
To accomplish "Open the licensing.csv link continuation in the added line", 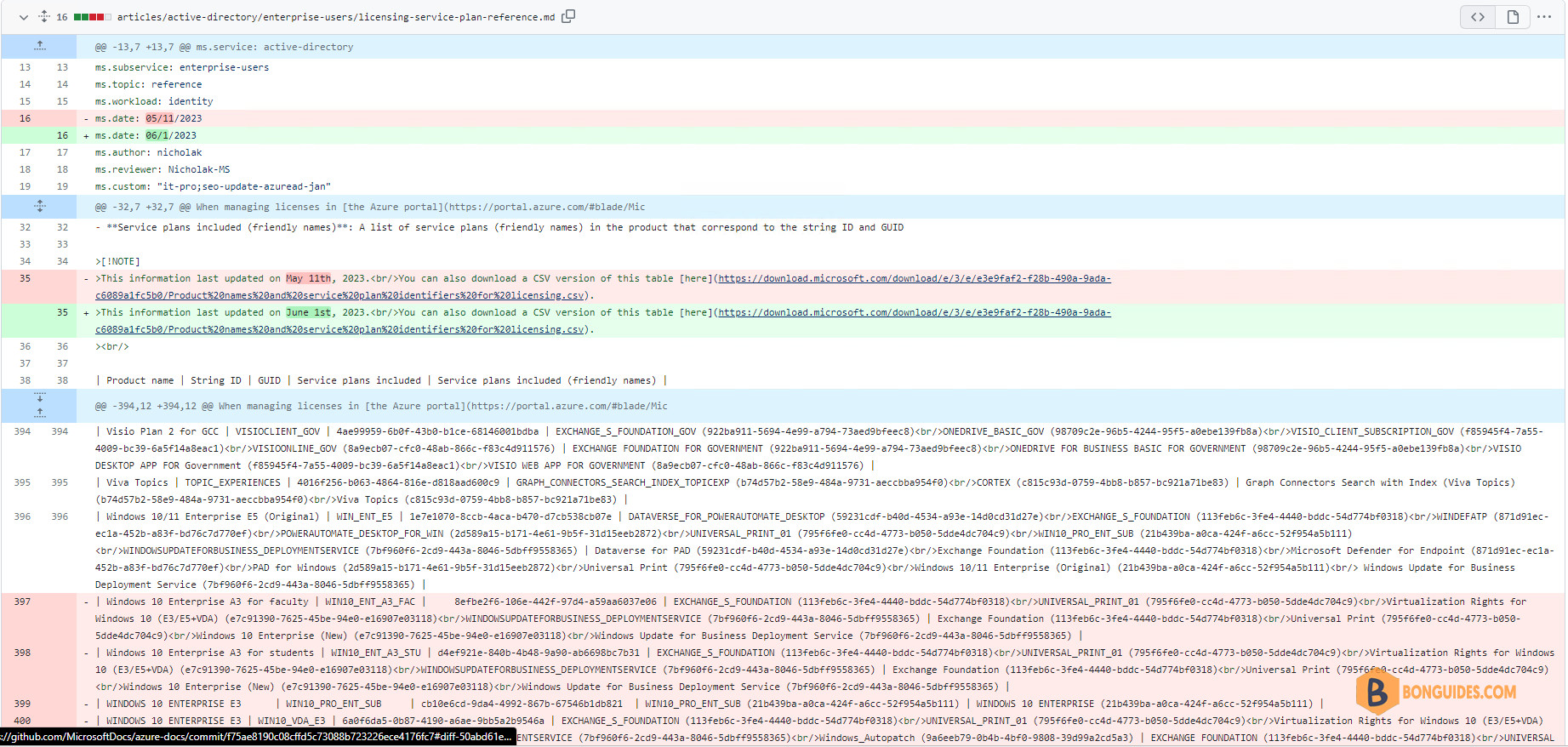I will coord(339,329).
